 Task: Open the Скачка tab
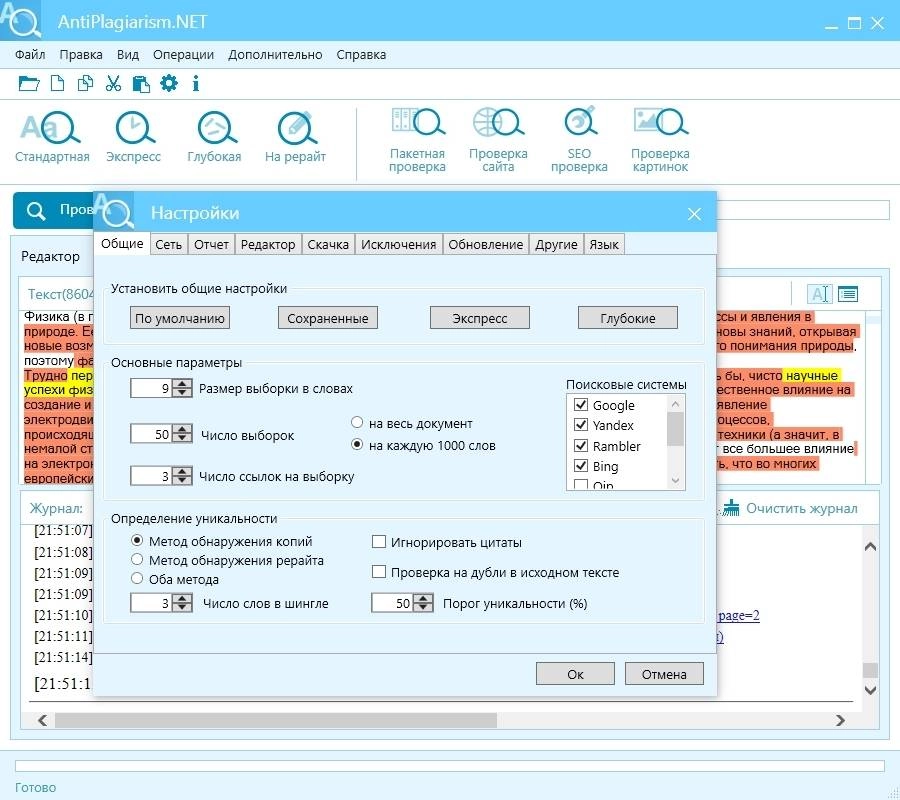tap(328, 244)
